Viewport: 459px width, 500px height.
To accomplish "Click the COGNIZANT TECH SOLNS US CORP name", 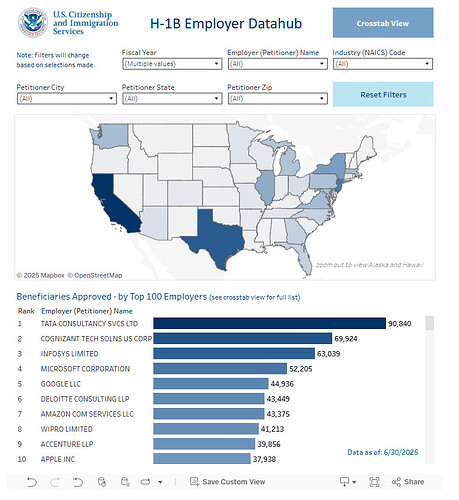I will 96,339.
